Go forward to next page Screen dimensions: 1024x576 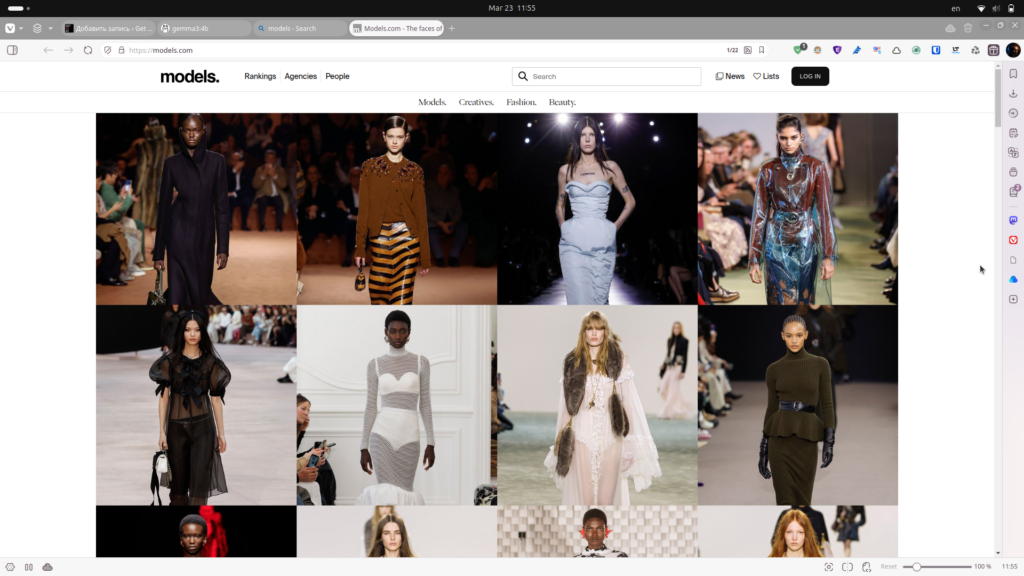coord(69,50)
